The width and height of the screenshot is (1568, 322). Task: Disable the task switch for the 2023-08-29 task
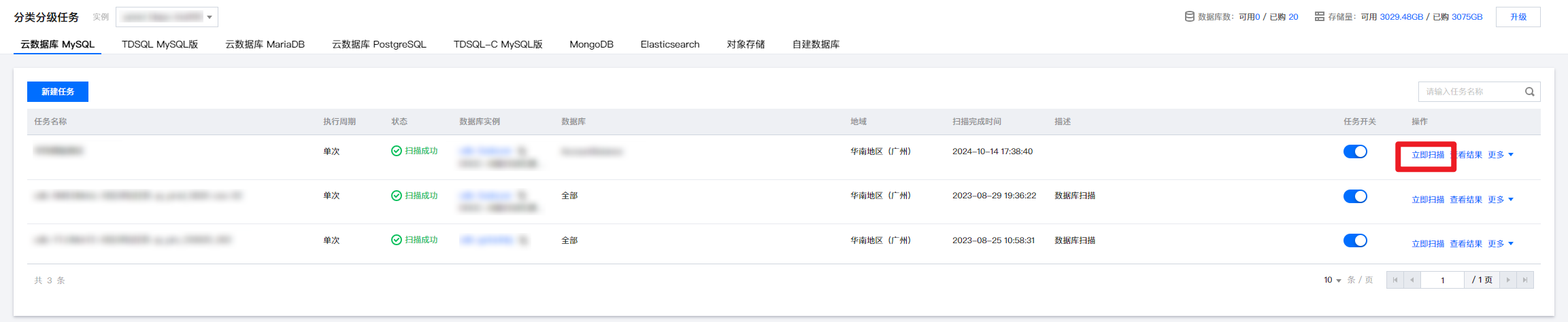(1354, 196)
